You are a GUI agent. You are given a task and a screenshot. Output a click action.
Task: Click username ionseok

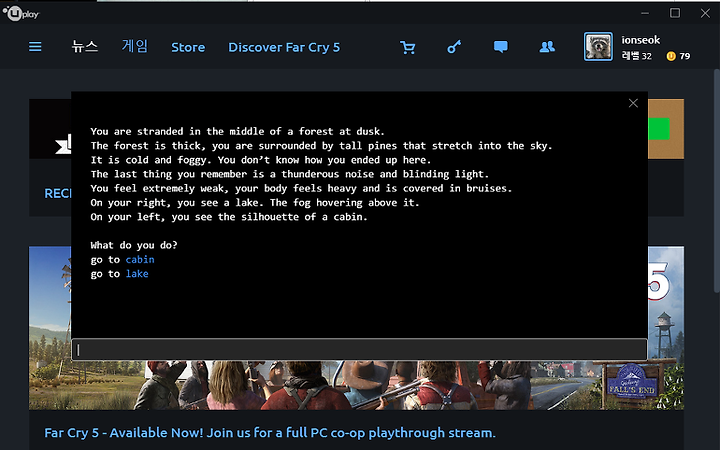[x=641, y=40]
